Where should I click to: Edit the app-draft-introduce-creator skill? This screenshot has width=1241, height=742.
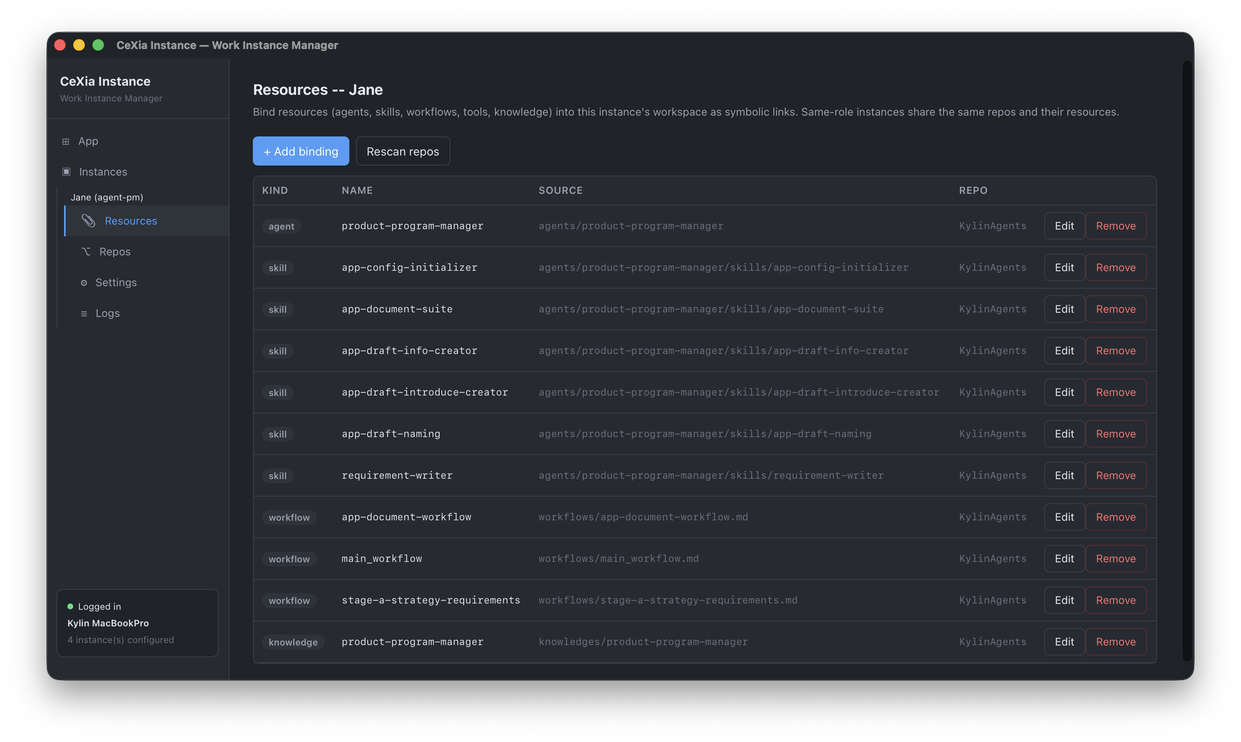[x=1064, y=392]
